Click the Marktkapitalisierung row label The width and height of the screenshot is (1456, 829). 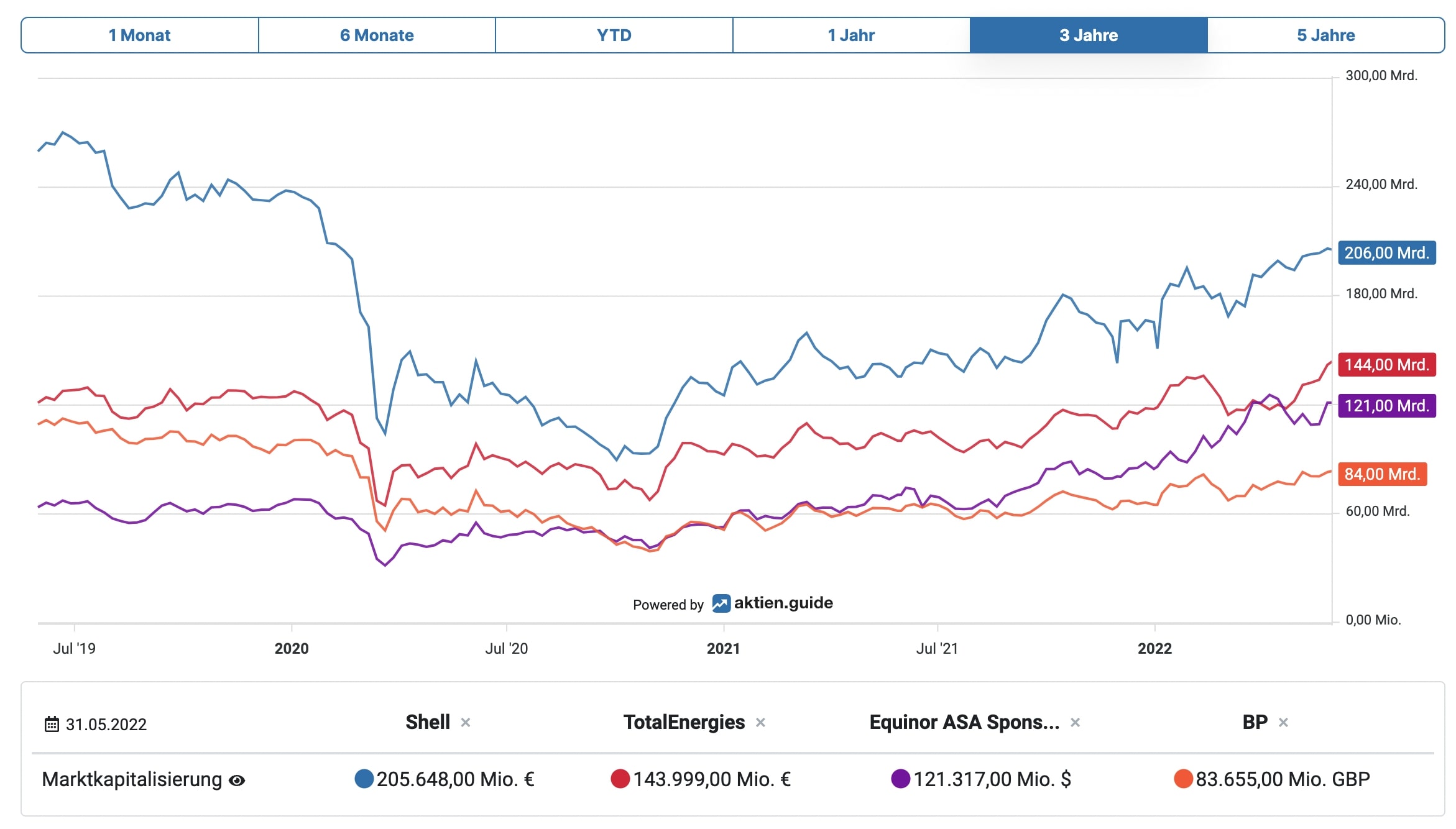click(132, 779)
